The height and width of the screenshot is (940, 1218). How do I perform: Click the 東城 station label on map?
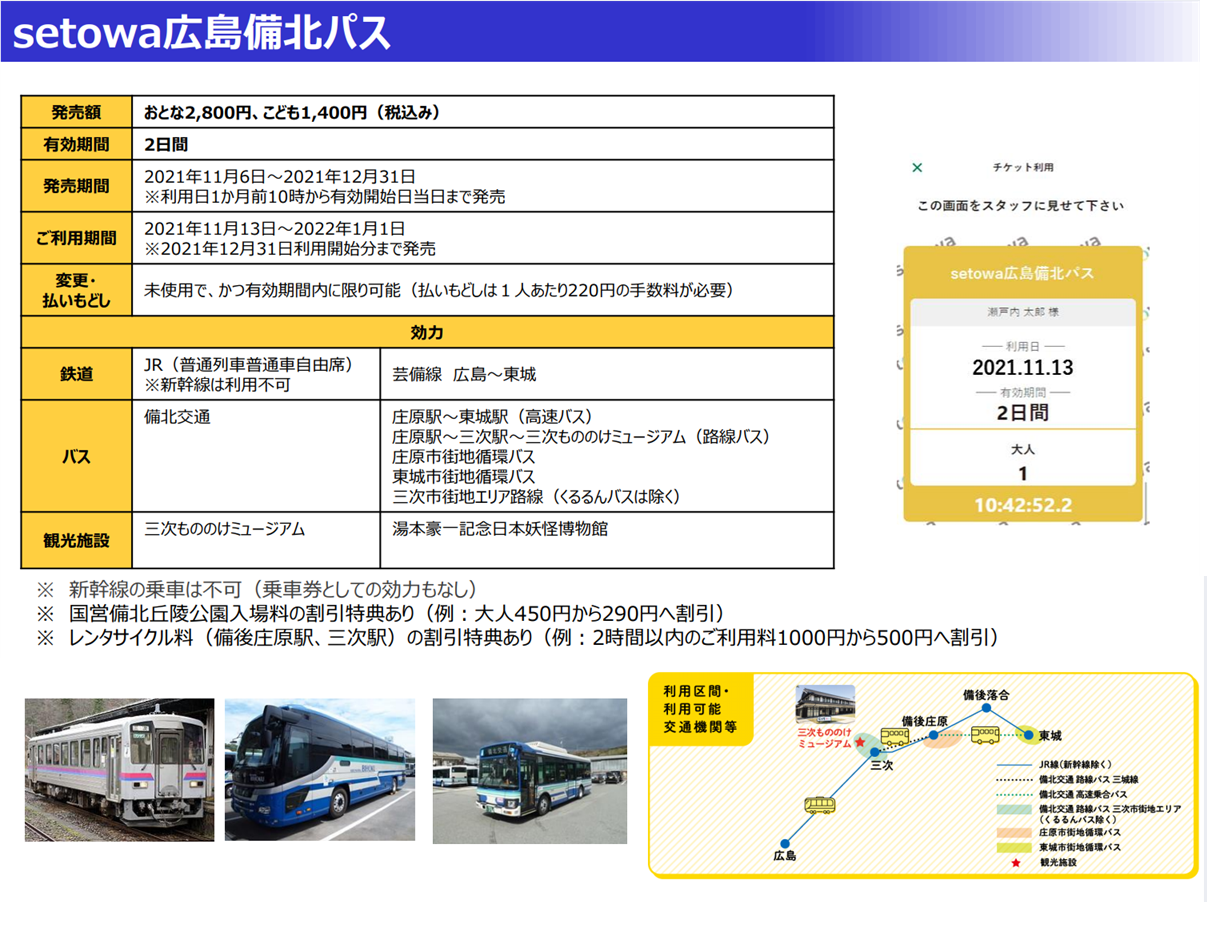click(x=1050, y=735)
